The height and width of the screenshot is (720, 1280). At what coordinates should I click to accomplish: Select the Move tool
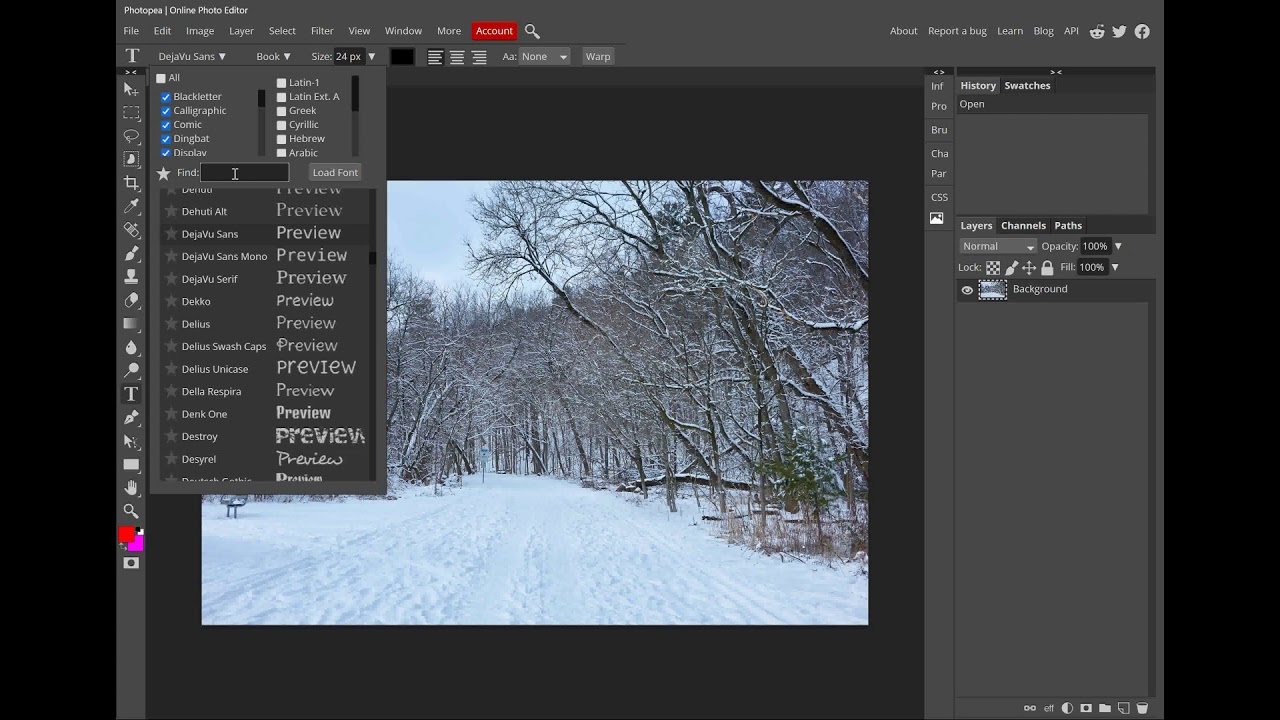tap(131, 89)
